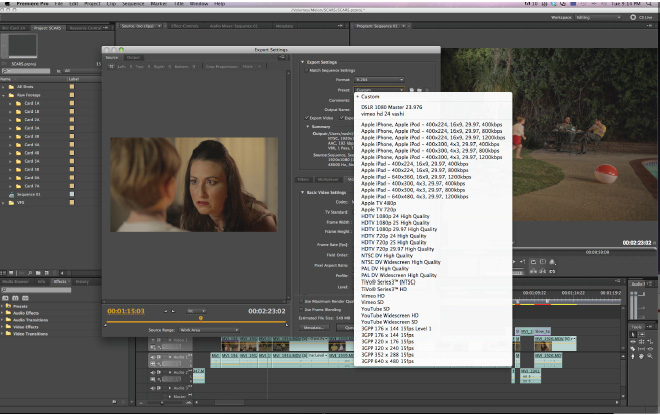Click label color swatch for All Shots
The image size is (660, 415).
pos(72,87)
